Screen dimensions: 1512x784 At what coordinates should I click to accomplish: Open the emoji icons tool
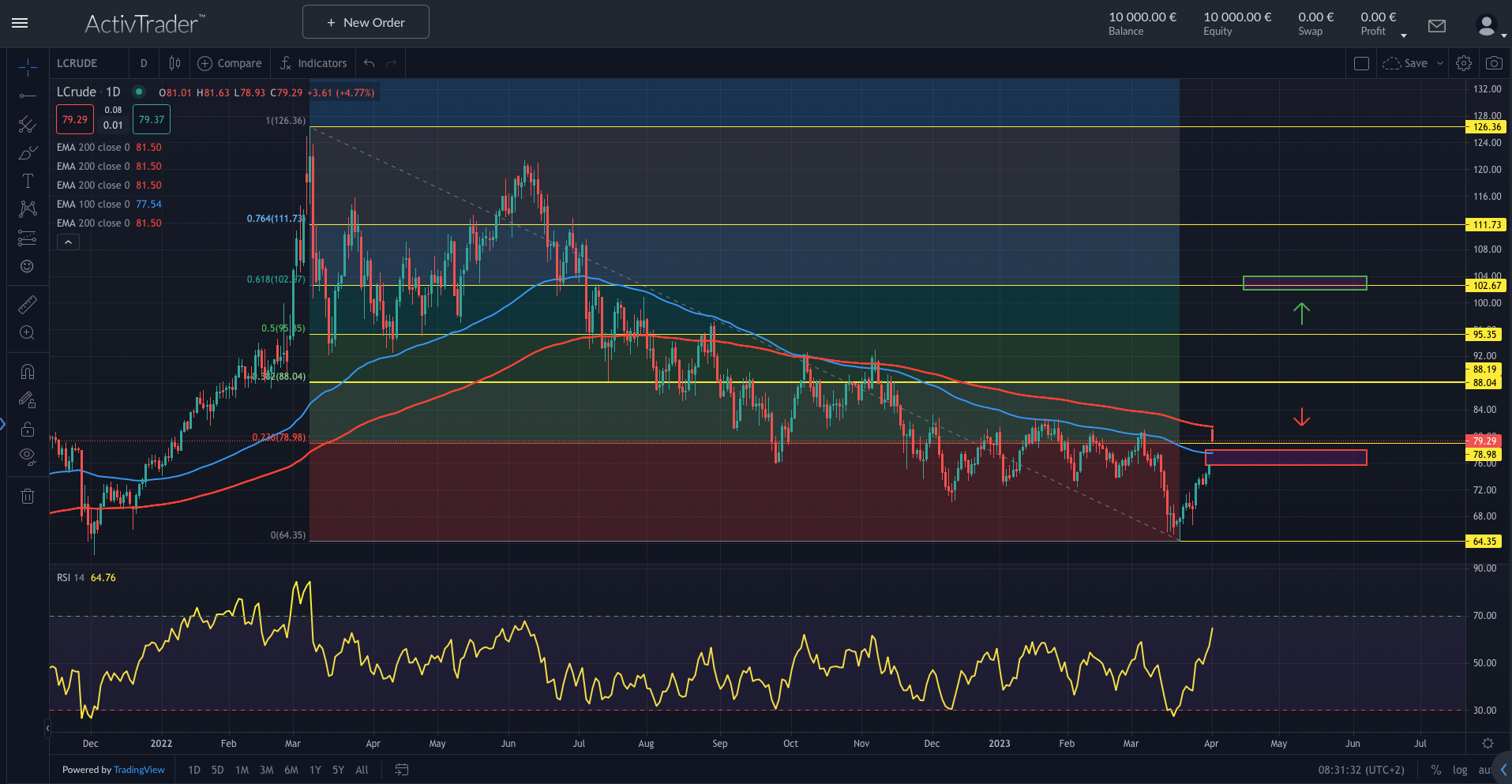[28, 267]
